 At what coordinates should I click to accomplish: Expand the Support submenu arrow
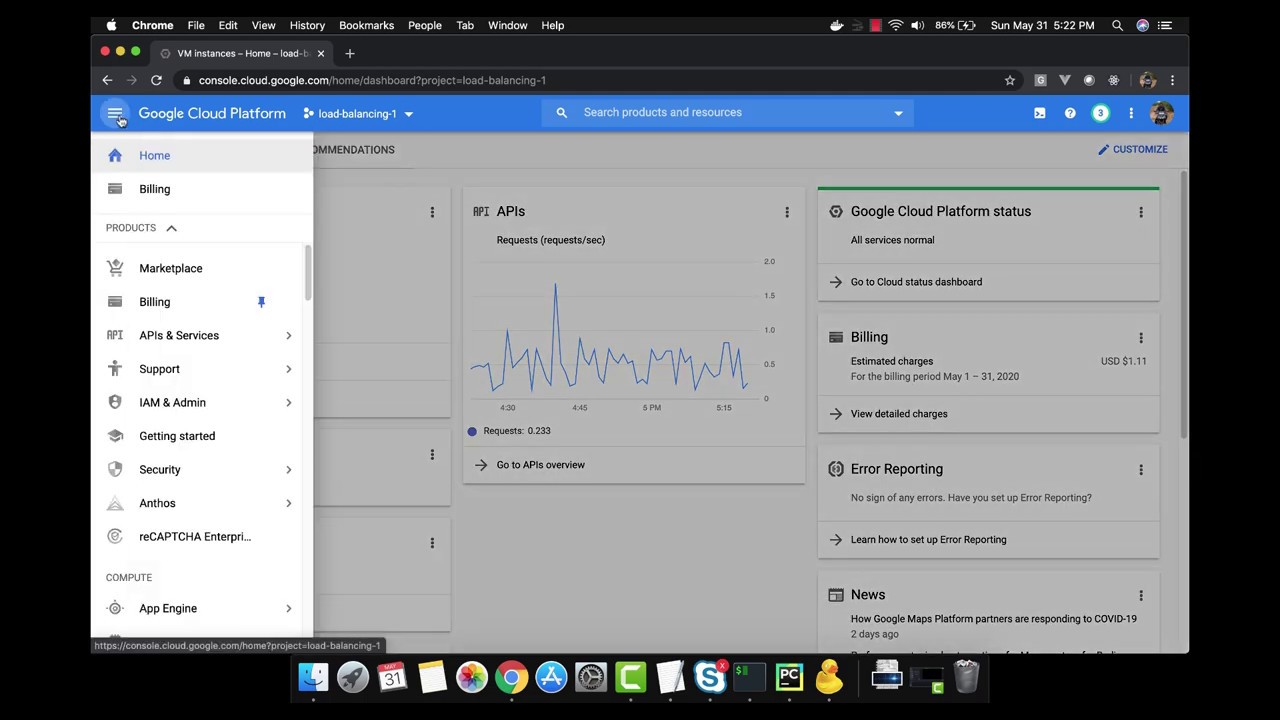click(289, 369)
